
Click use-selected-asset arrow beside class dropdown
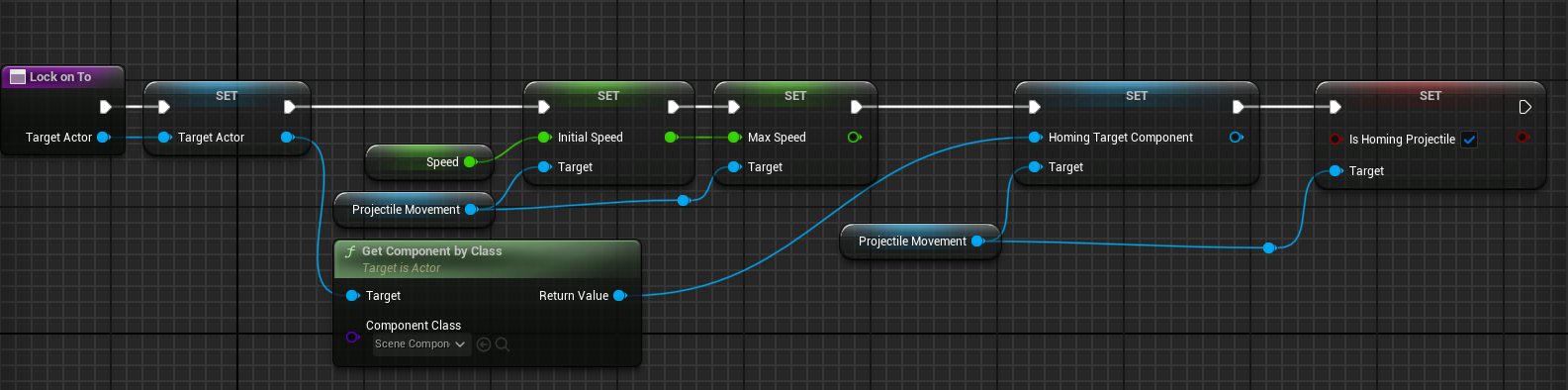coord(484,344)
